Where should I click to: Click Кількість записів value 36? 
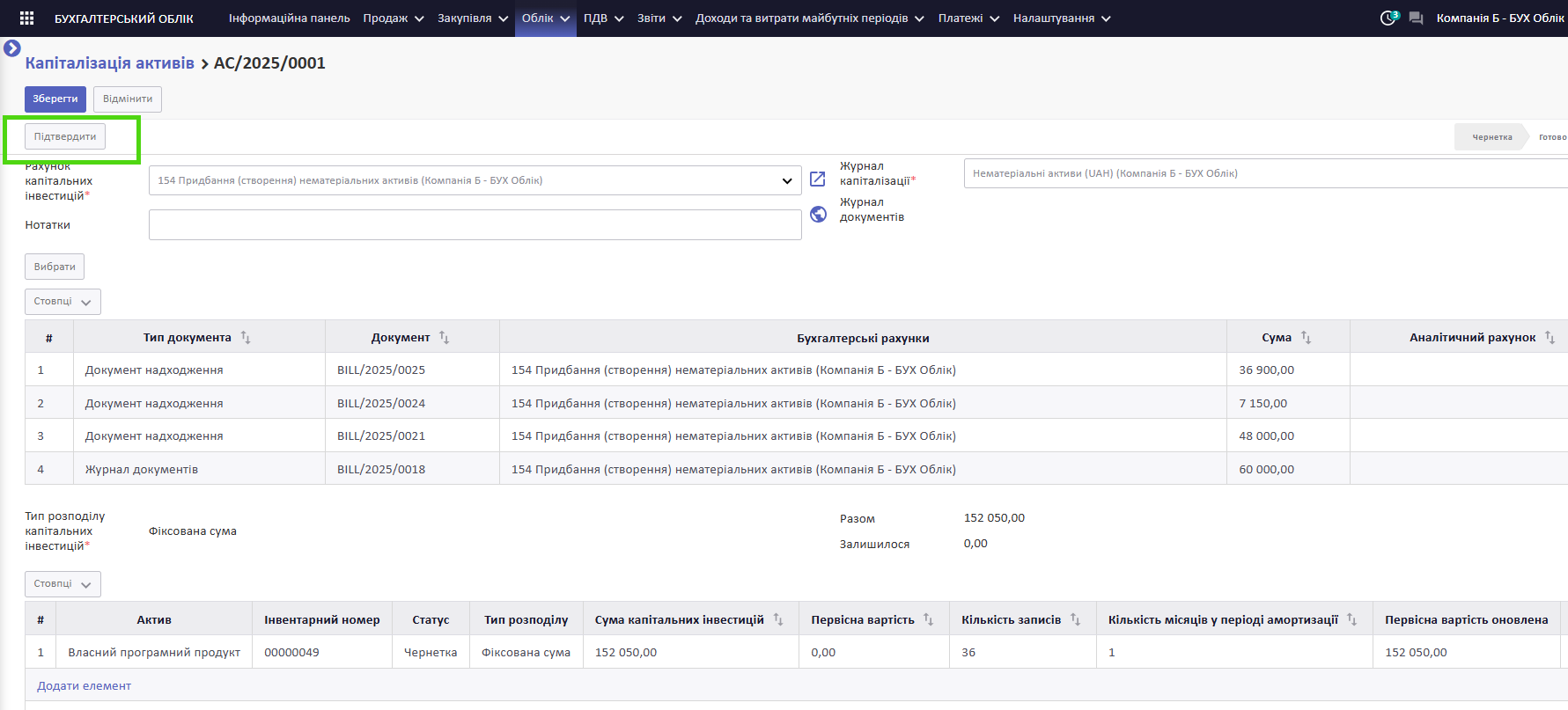1023,652
